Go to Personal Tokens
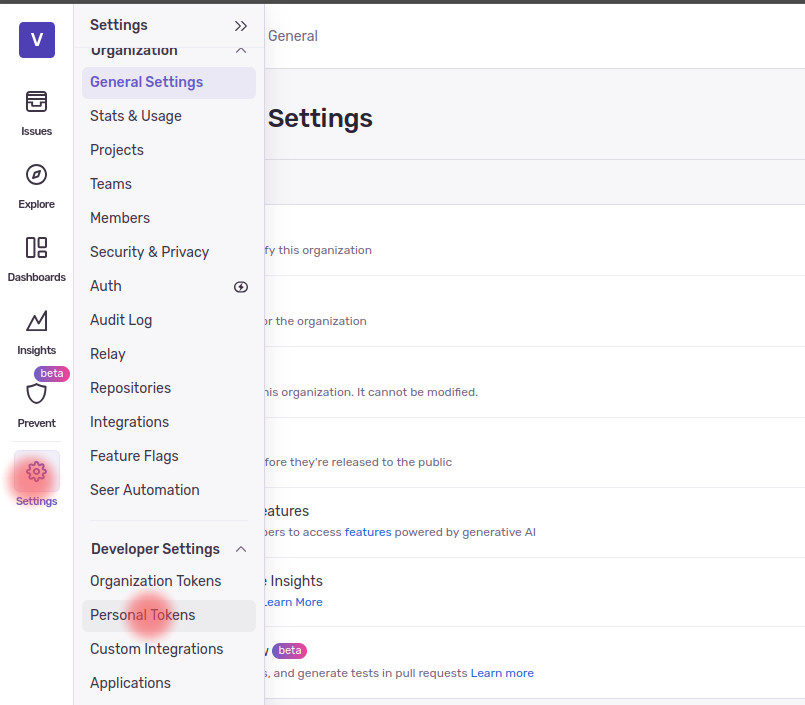Viewport: 805px width, 705px height. [143, 615]
